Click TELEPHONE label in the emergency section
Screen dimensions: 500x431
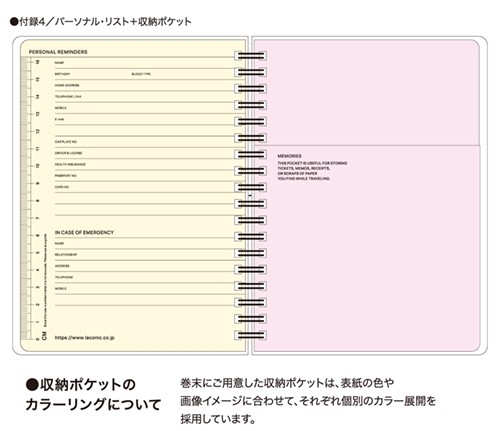pyautogui.click(x=64, y=278)
